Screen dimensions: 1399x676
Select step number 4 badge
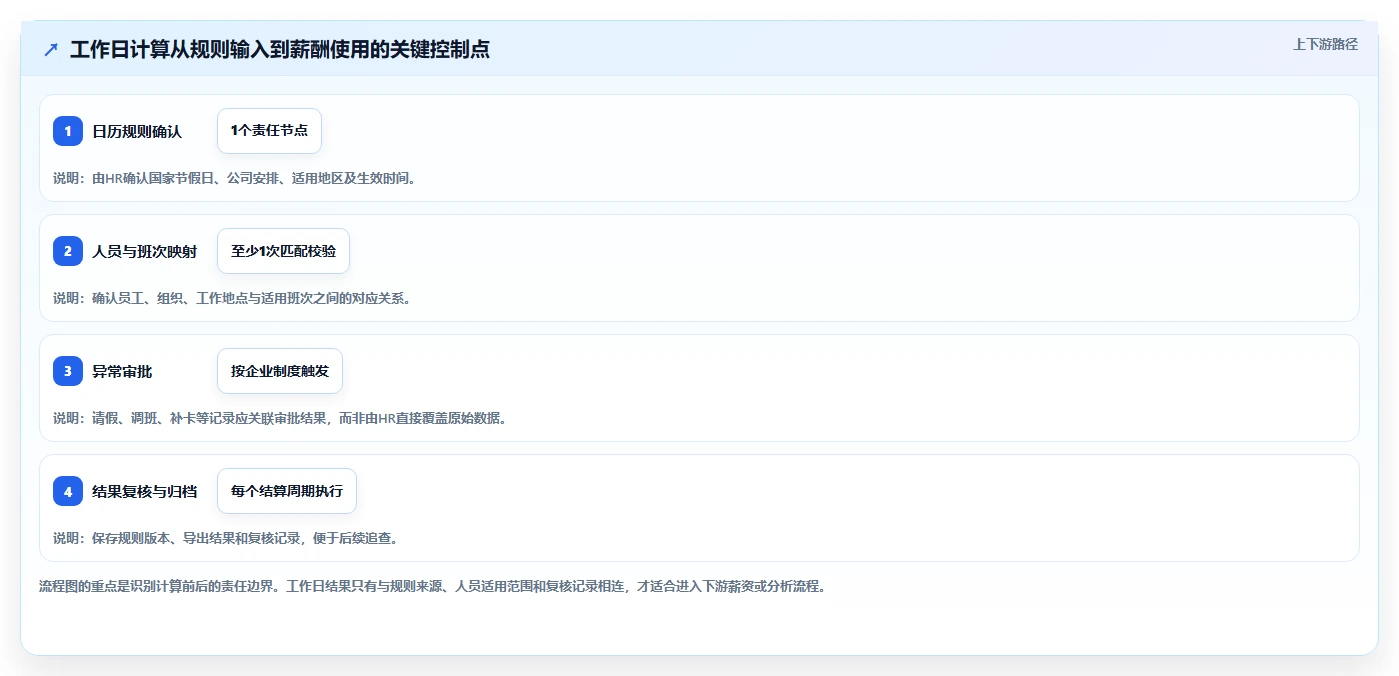(68, 491)
